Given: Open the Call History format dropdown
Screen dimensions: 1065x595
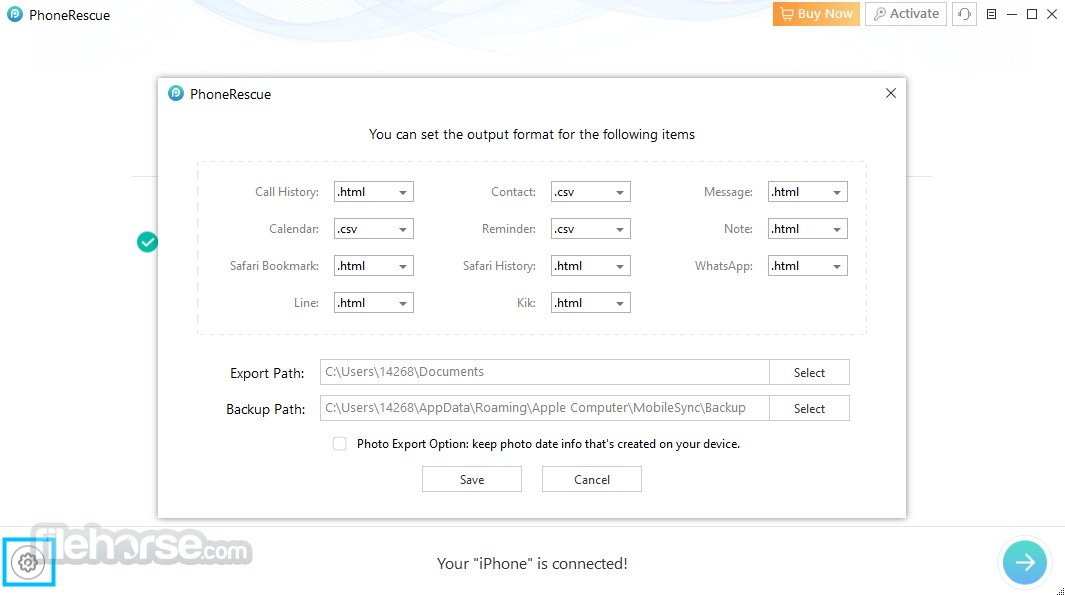Looking at the screenshot, I should pyautogui.click(x=374, y=192).
